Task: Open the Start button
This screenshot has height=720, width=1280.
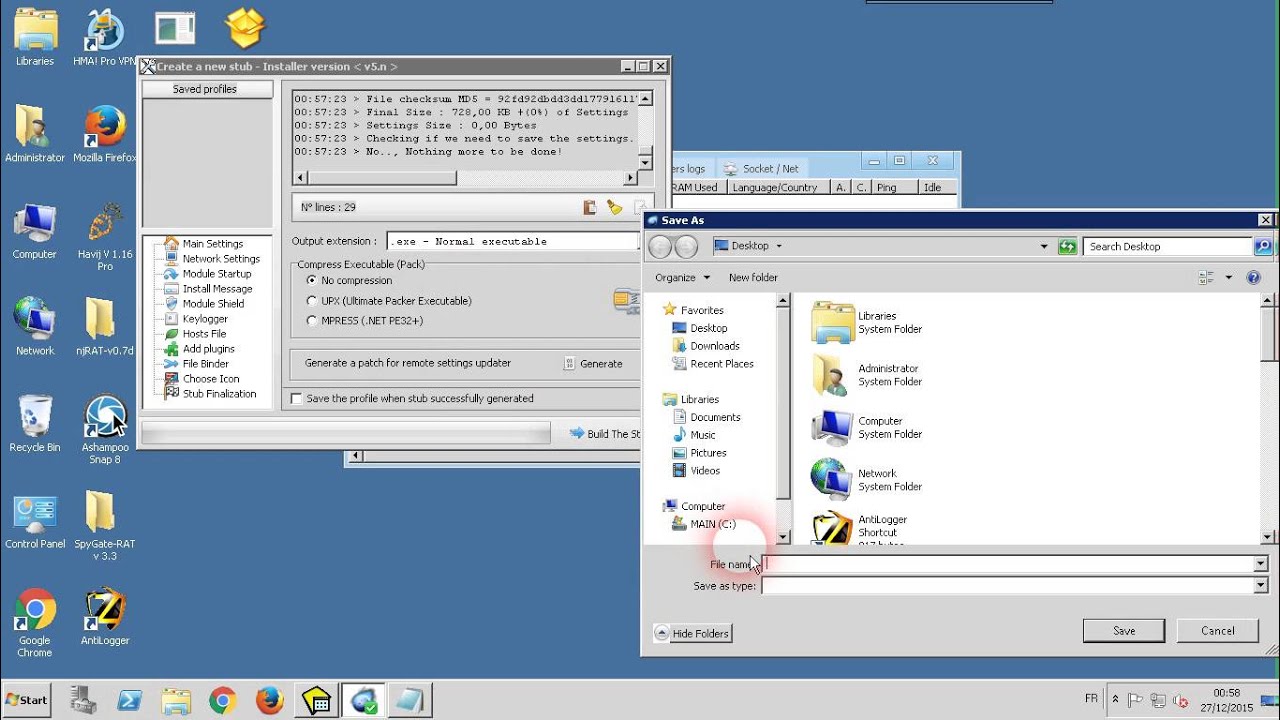Action: coord(27,700)
